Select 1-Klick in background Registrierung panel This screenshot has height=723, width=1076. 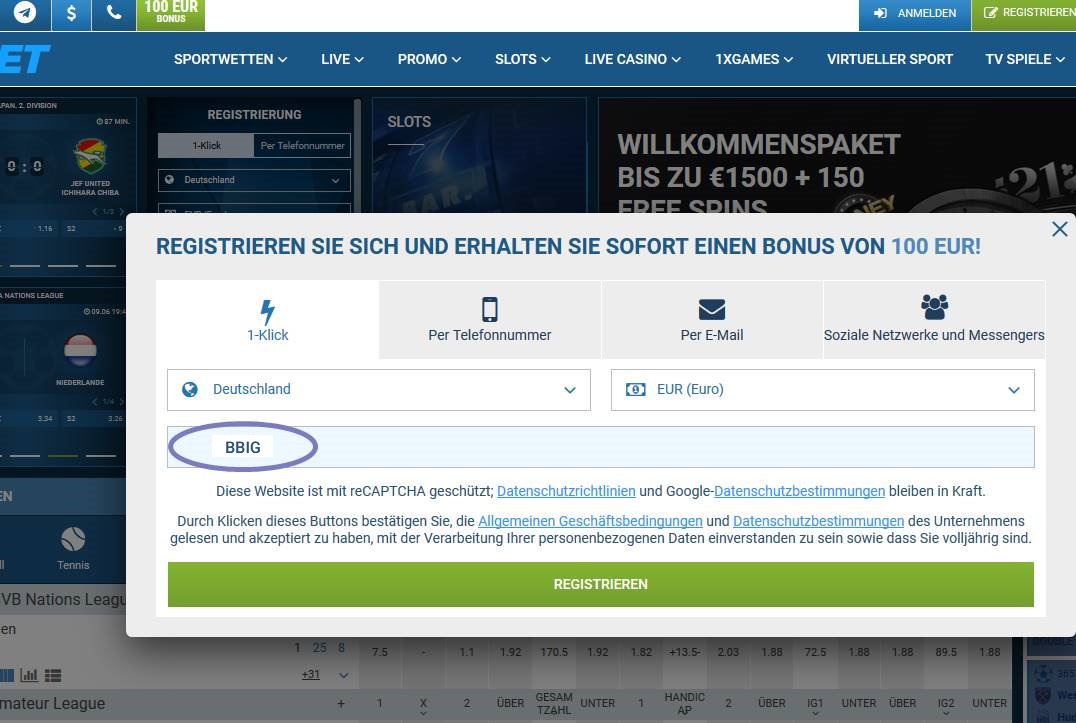[206, 145]
